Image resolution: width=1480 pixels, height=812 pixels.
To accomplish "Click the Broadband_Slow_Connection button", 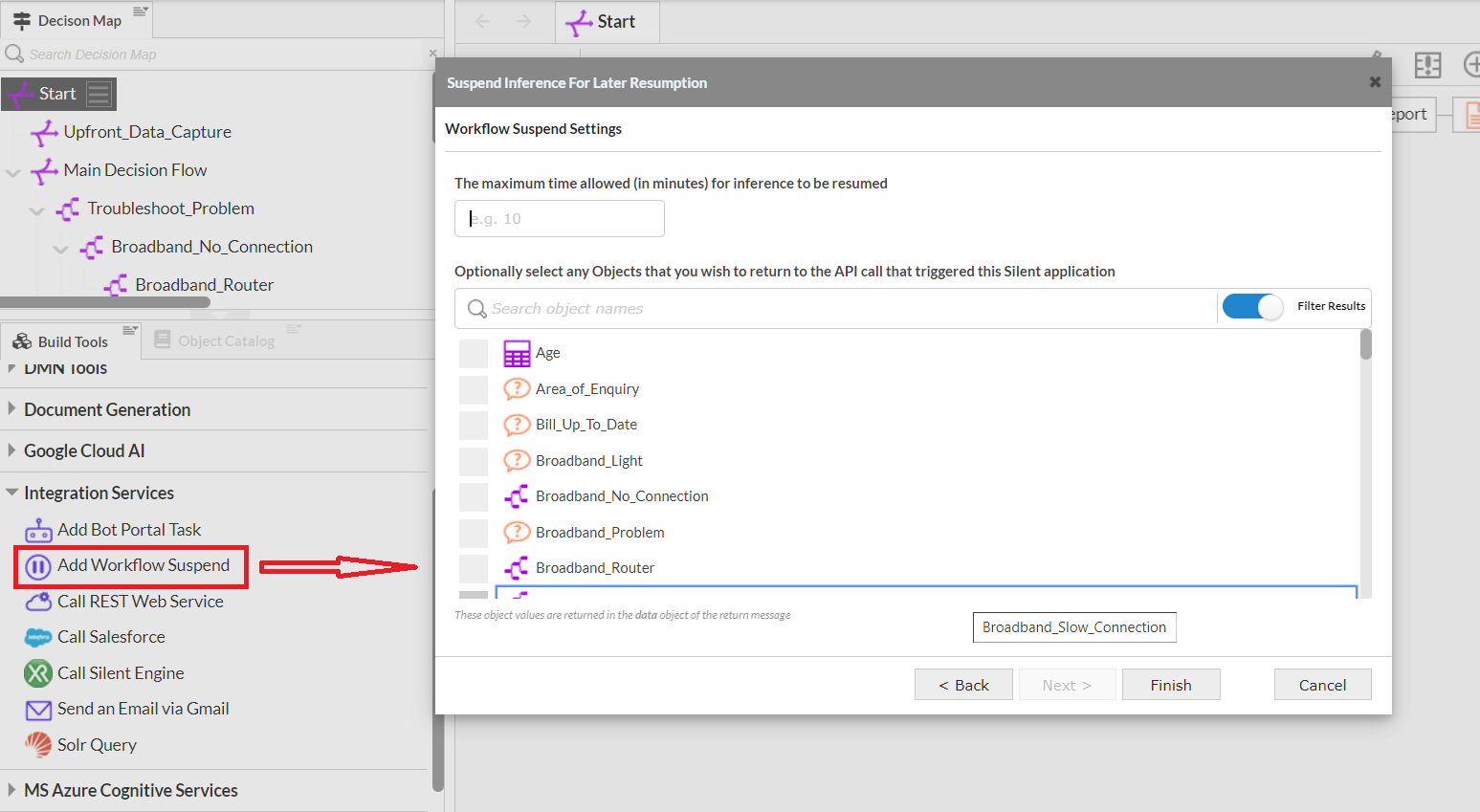I will (x=1073, y=626).
